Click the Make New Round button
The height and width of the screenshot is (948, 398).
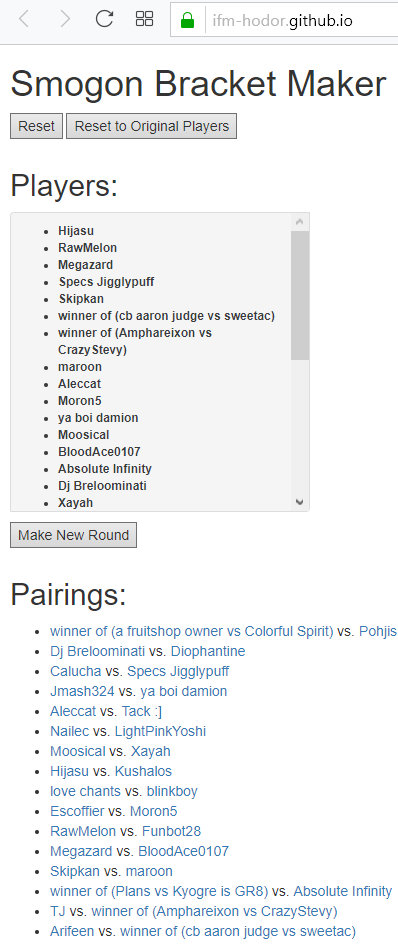click(73, 535)
